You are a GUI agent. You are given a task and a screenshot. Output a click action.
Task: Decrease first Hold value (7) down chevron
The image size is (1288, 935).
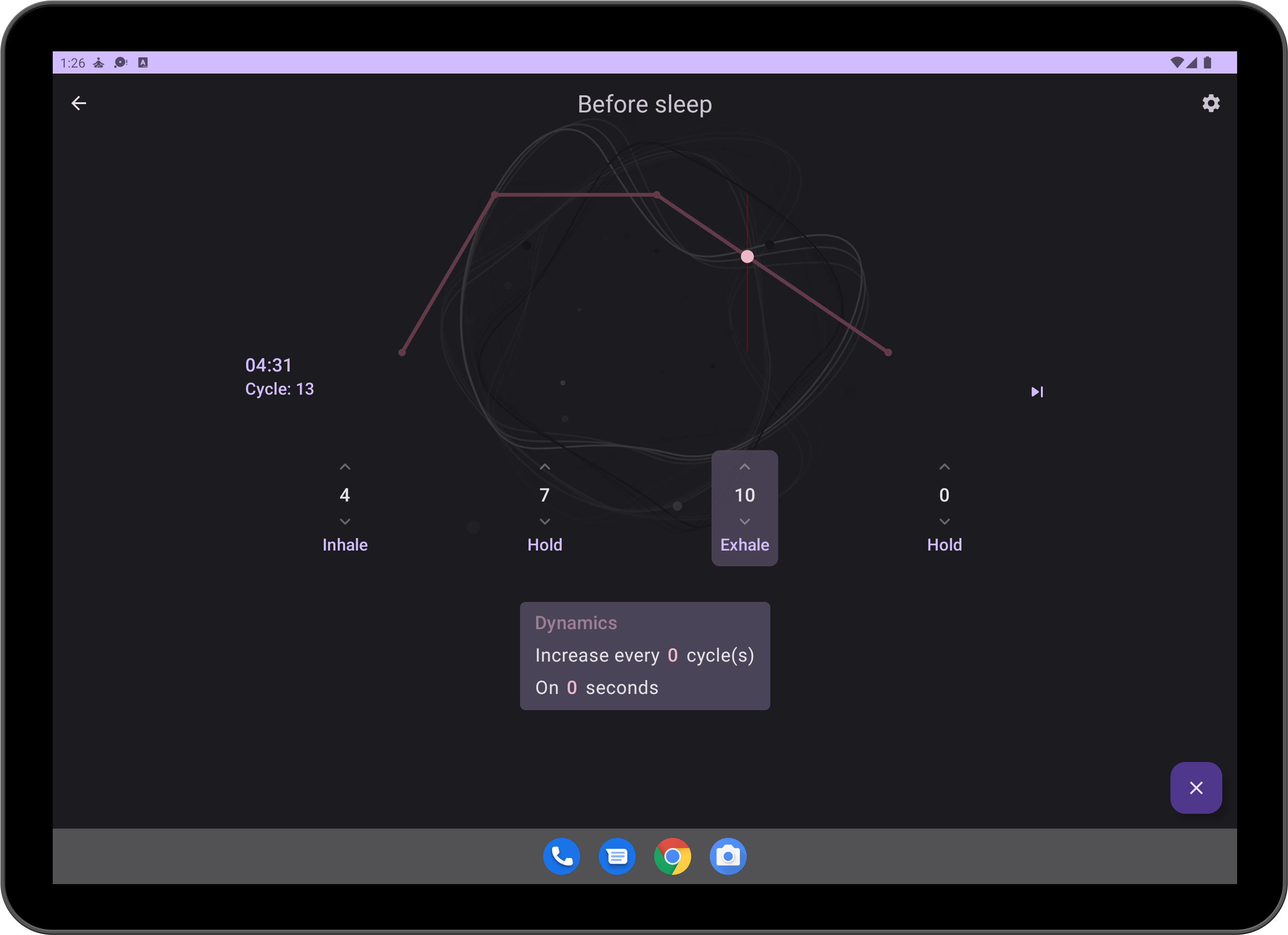click(x=545, y=521)
